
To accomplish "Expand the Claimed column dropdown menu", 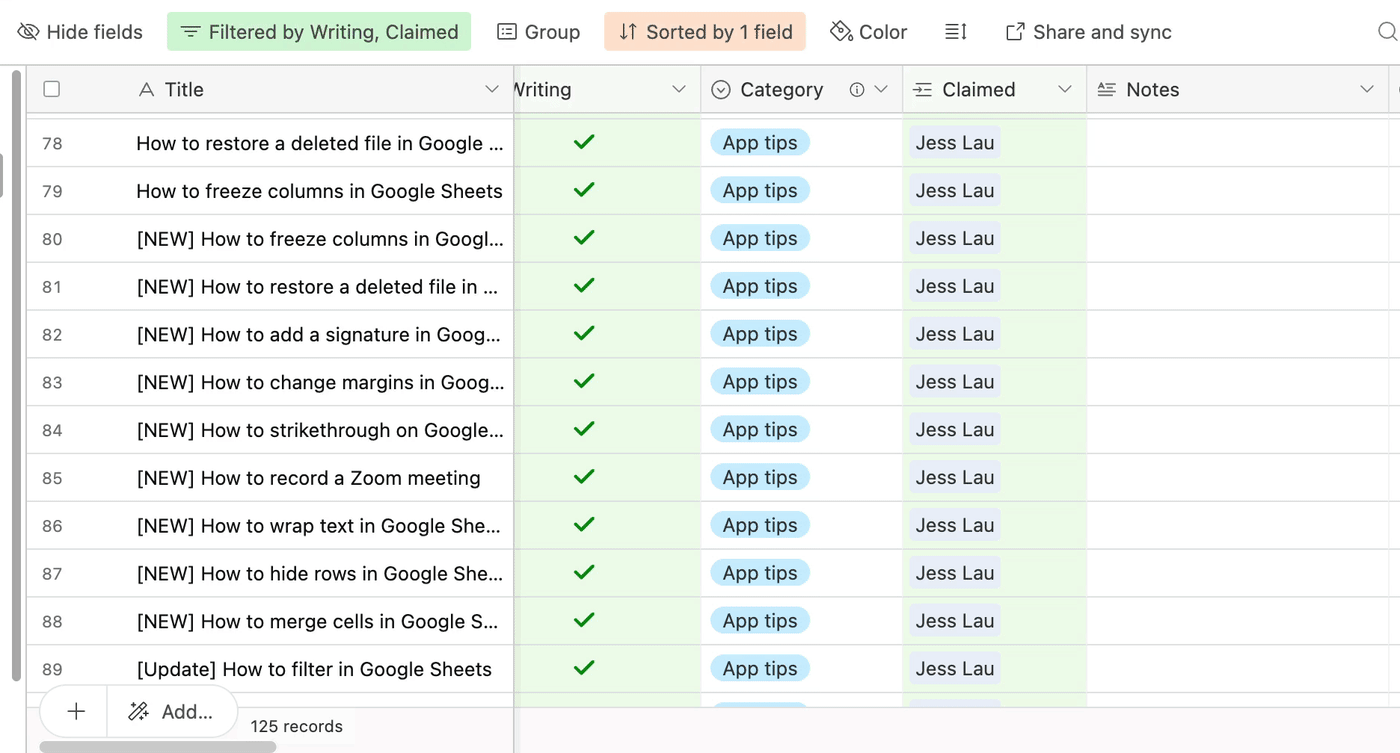I will point(1065,90).
